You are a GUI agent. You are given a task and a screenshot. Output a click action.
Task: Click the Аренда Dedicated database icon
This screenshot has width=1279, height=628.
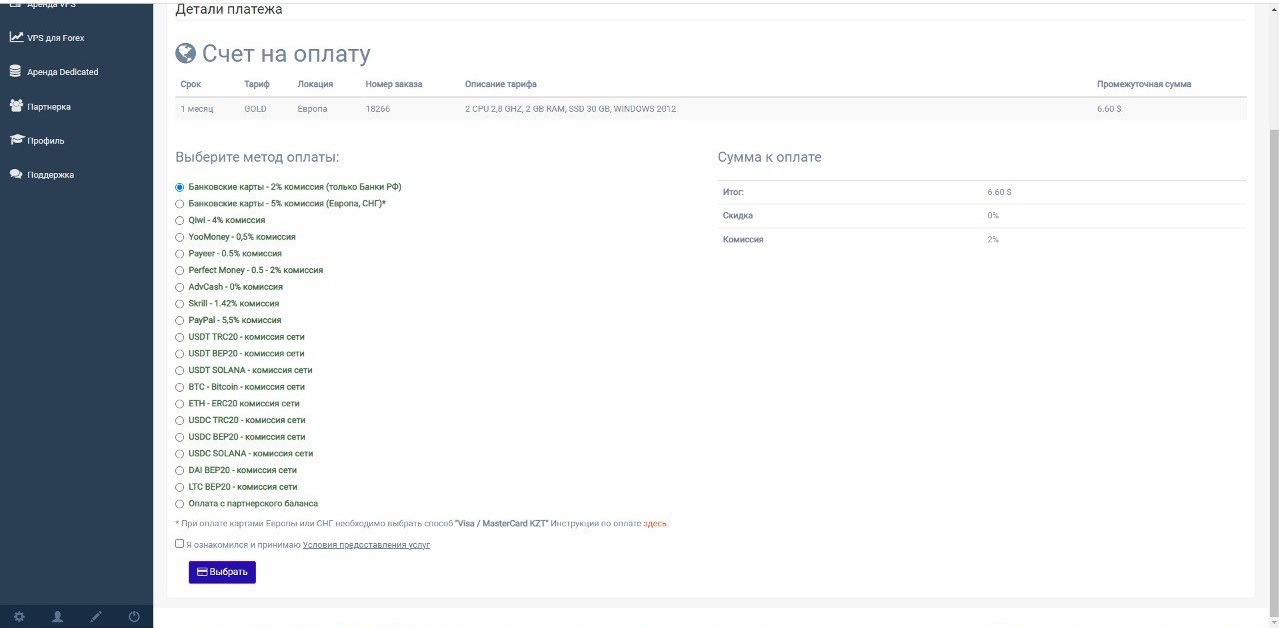point(16,71)
